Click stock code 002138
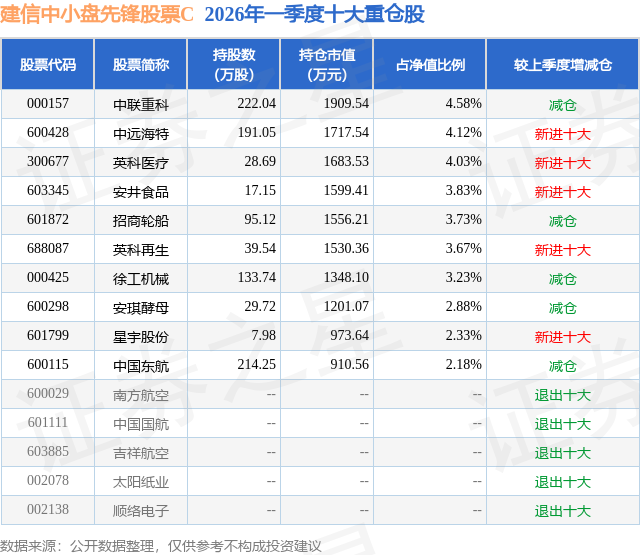Screen dimensions: 640x555 tap(48, 509)
